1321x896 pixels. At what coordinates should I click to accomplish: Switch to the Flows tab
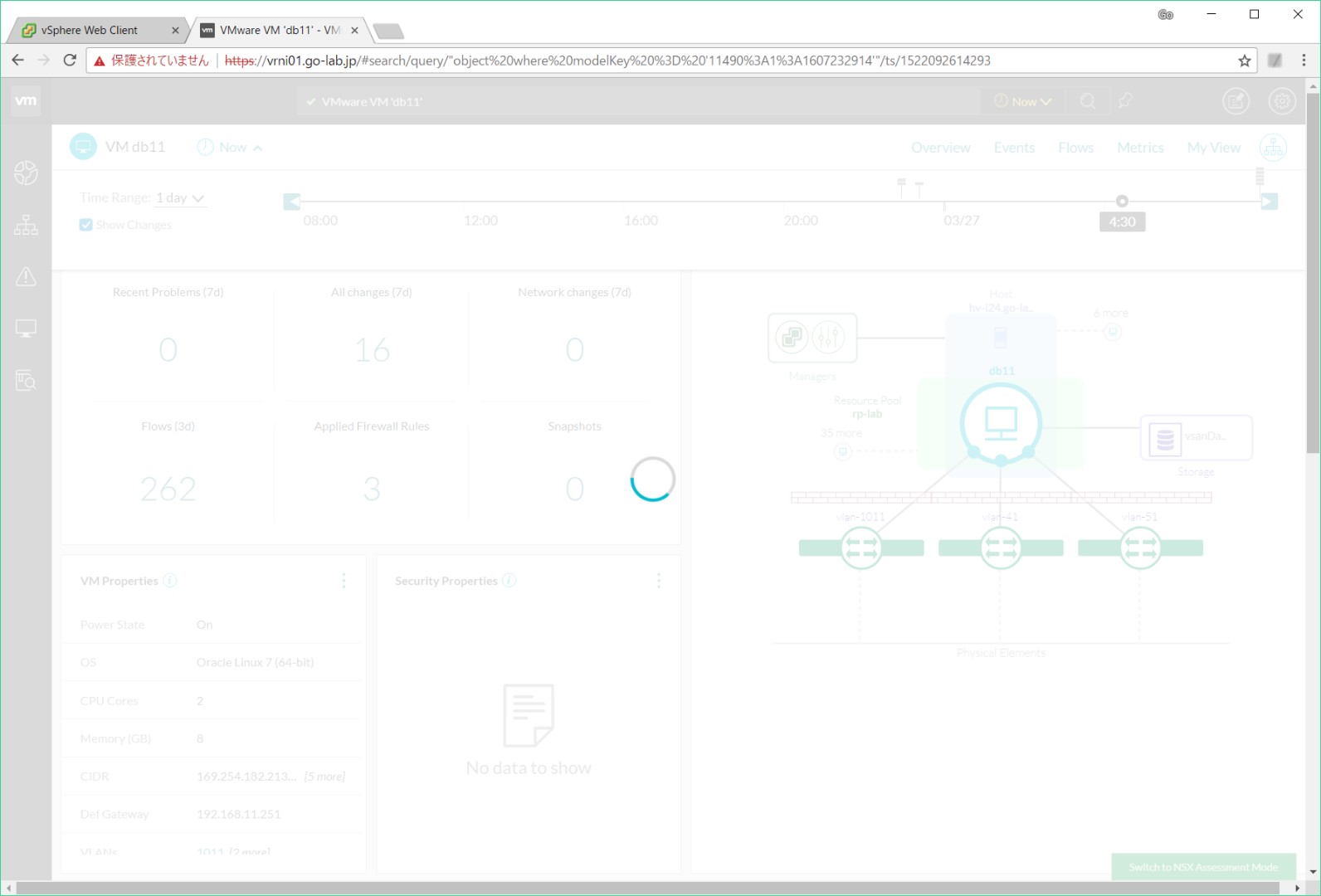[1075, 148]
